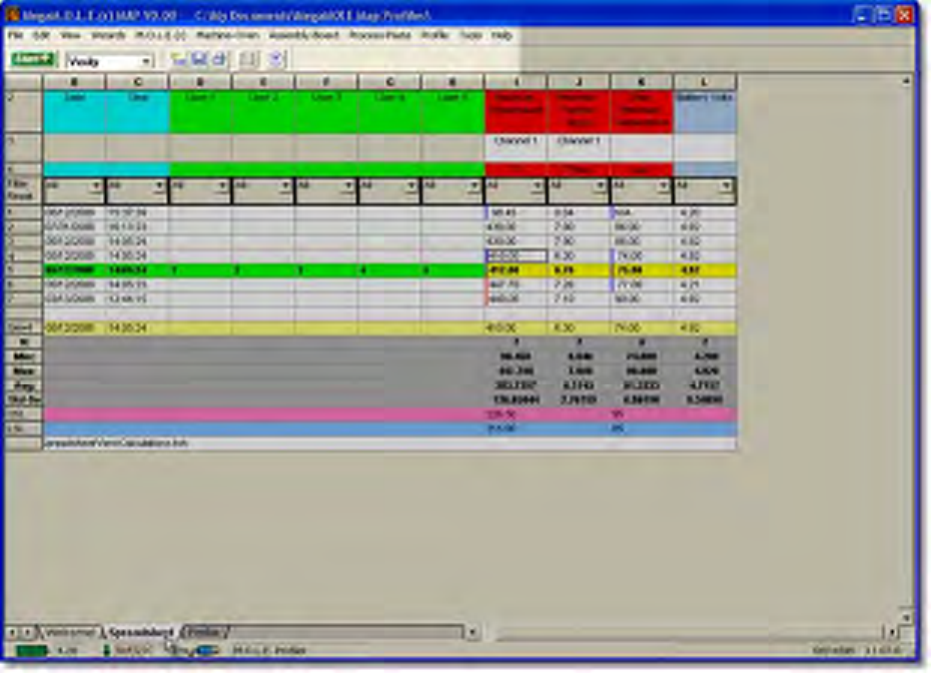Click the green Learn+ toolbar button
The height and width of the screenshot is (673, 931).
[33, 59]
